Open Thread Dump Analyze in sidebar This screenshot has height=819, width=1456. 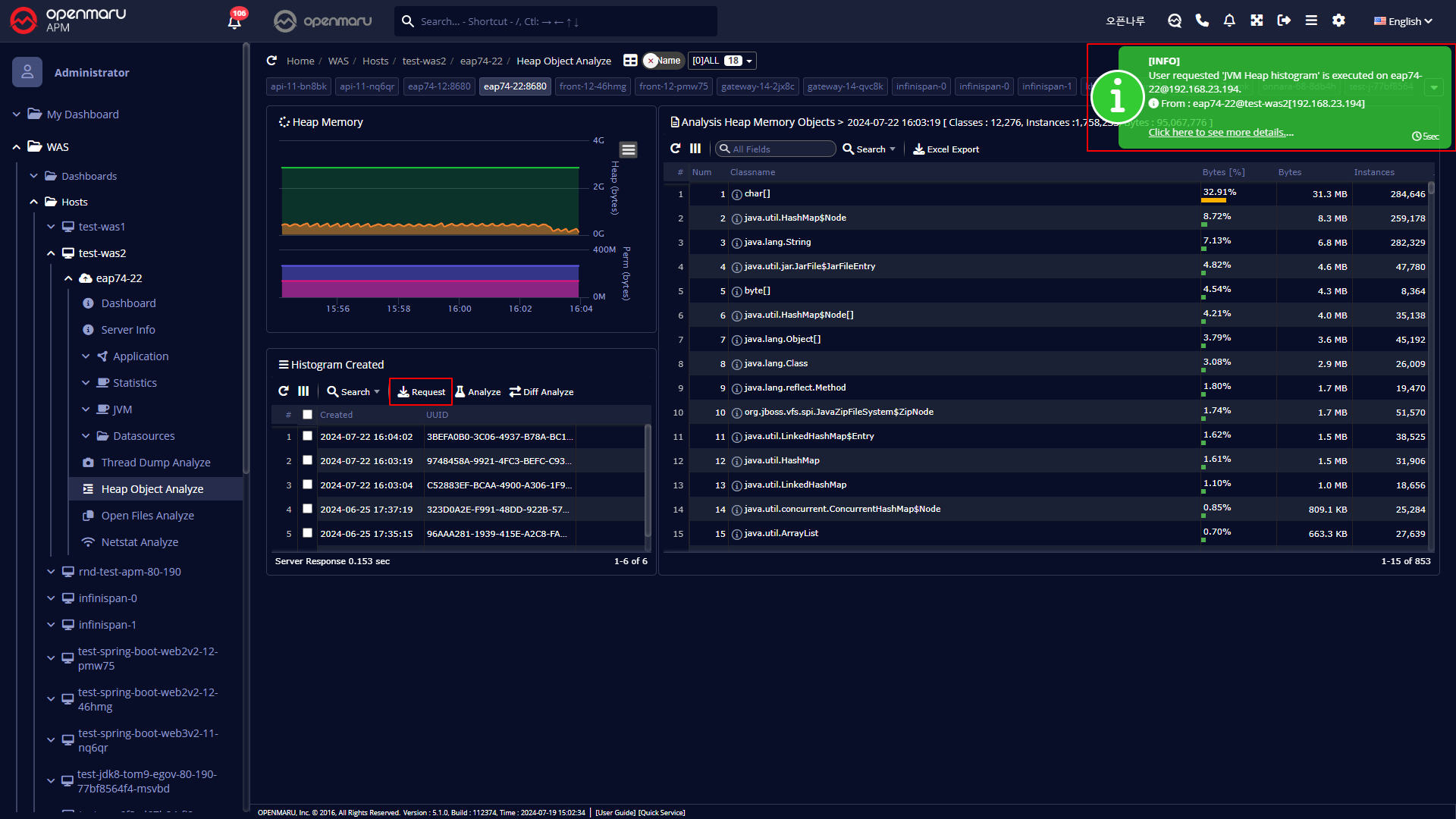pos(155,463)
